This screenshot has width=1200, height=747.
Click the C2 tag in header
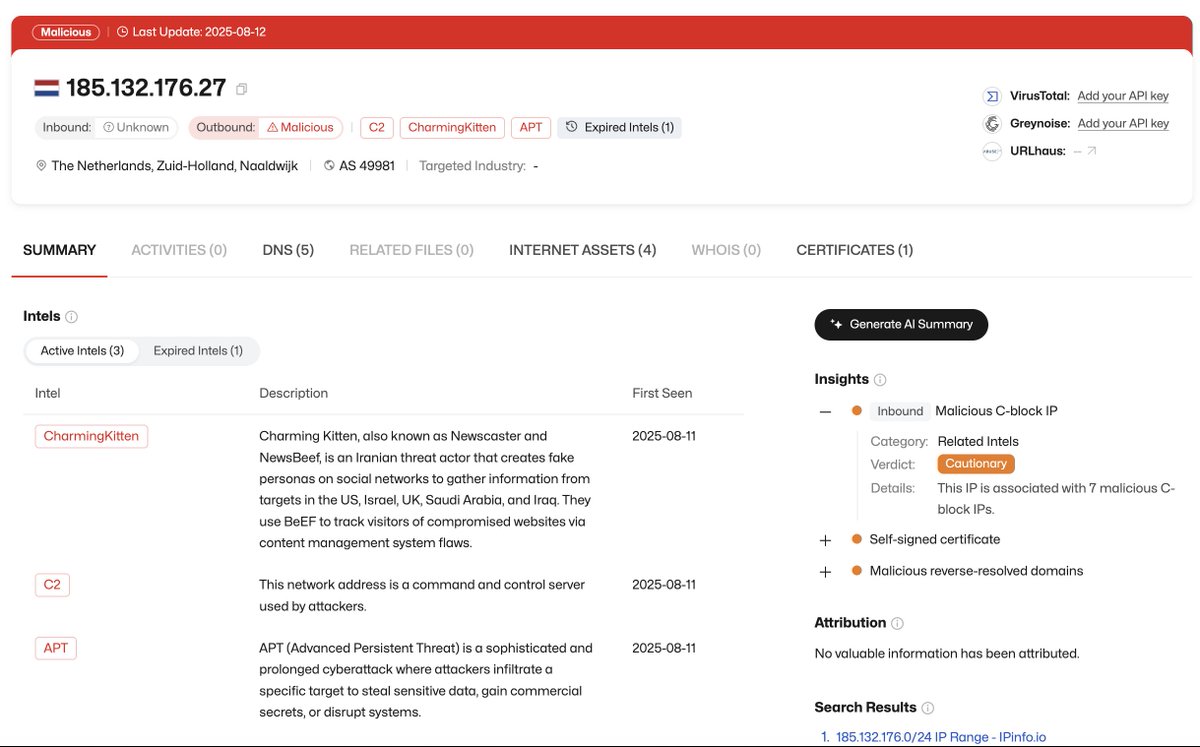376,127
